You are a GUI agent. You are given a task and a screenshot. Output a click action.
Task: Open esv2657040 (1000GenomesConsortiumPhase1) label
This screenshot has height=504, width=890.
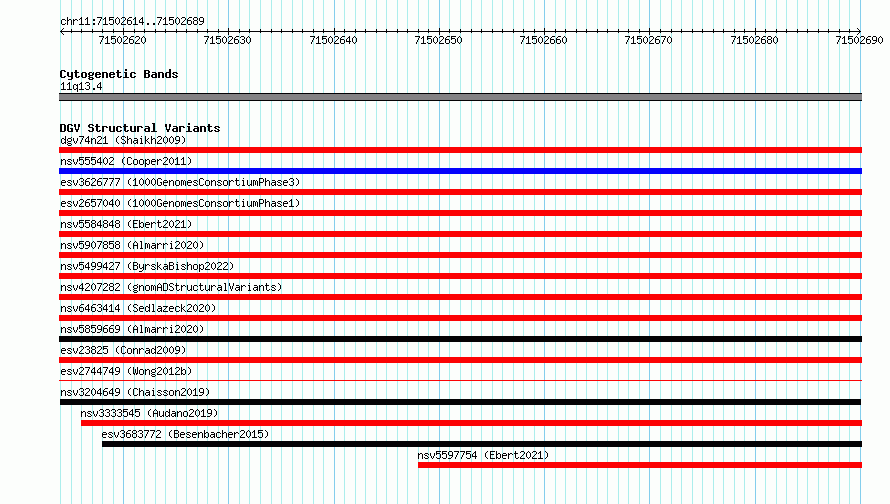180,203
